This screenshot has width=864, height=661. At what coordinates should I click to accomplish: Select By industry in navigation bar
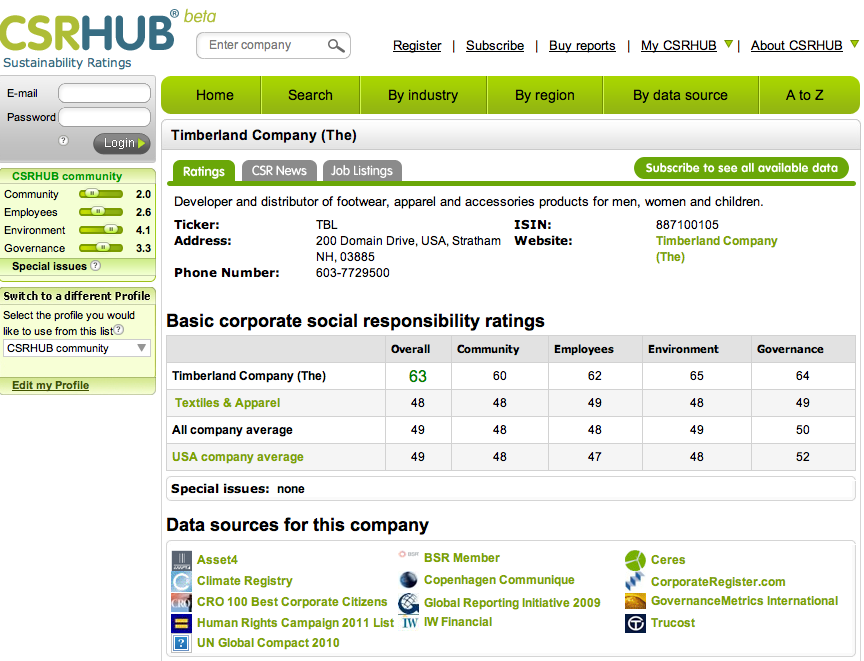[x=423, y=95]
